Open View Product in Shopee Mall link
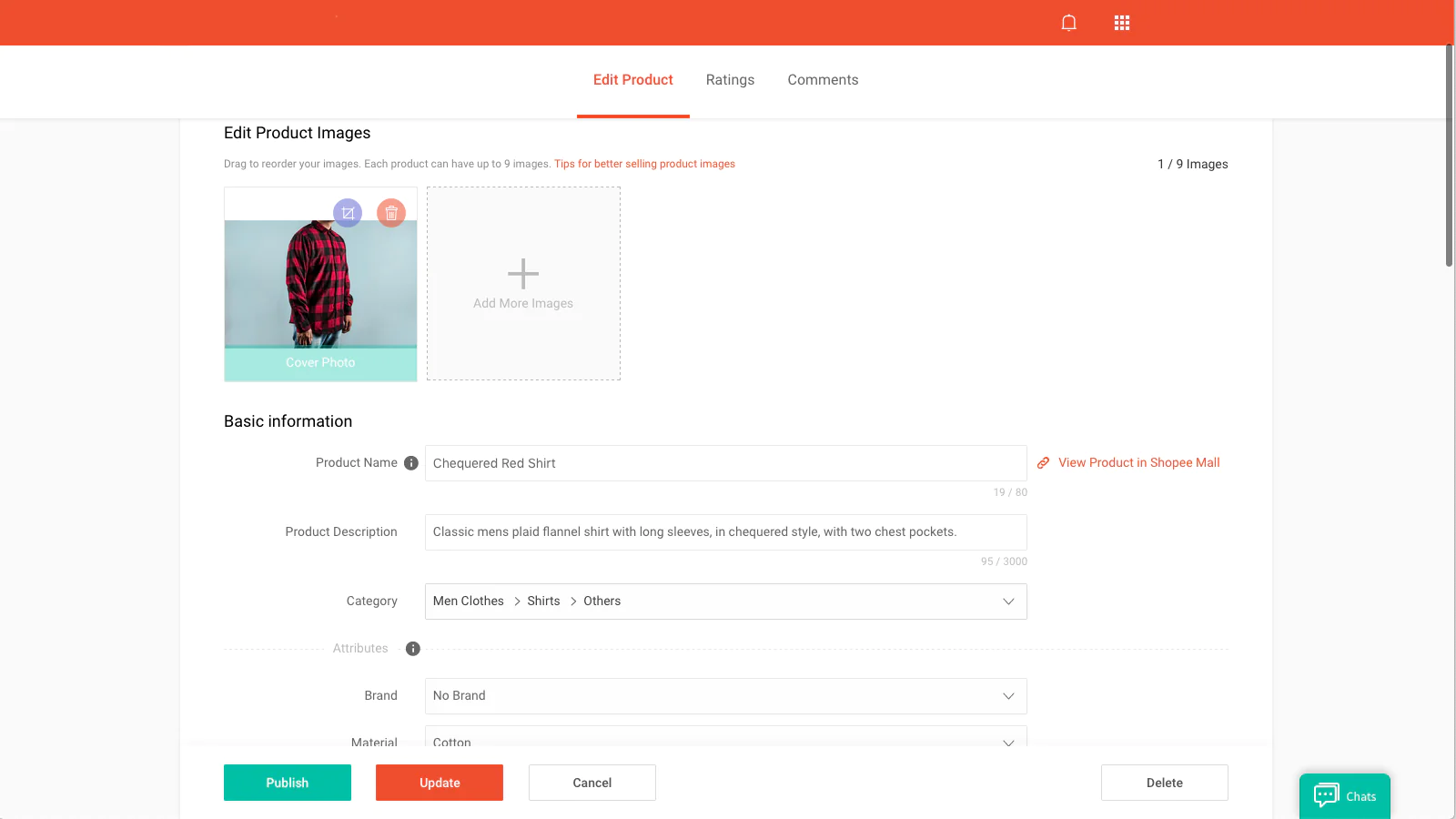 pyautogui.click(x=1138, y=463)
